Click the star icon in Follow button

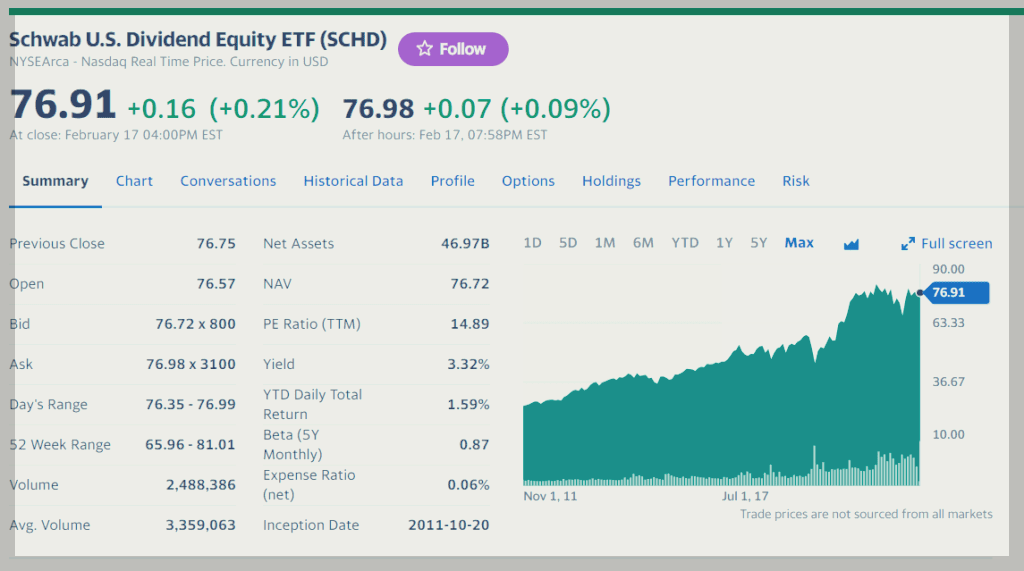[424, 49]
